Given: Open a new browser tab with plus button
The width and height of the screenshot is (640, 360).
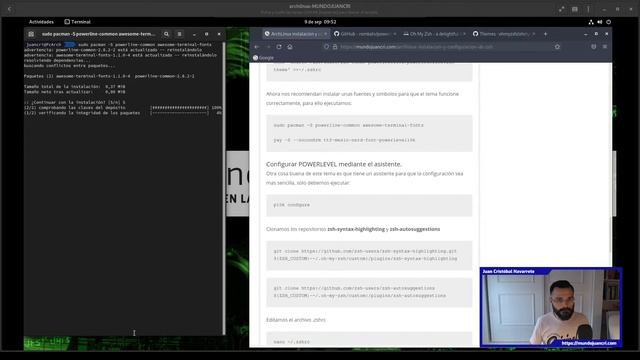Looking at the screenshot, I should point(546,34).
